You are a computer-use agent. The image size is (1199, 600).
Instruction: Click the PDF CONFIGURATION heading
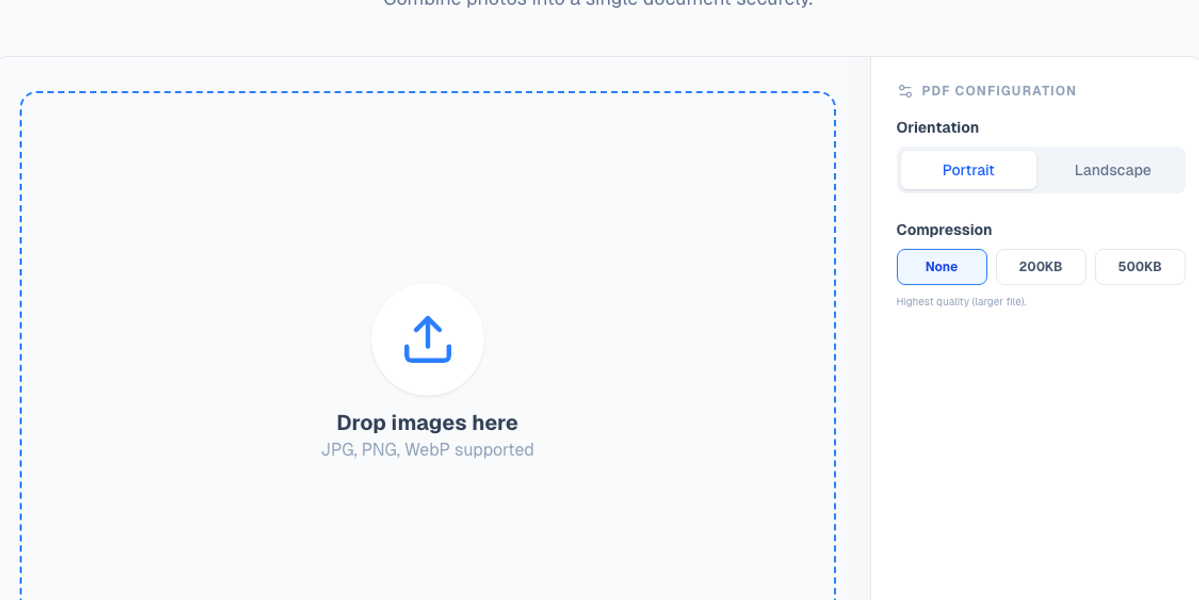pyautogui.click(x=997, y=90)
